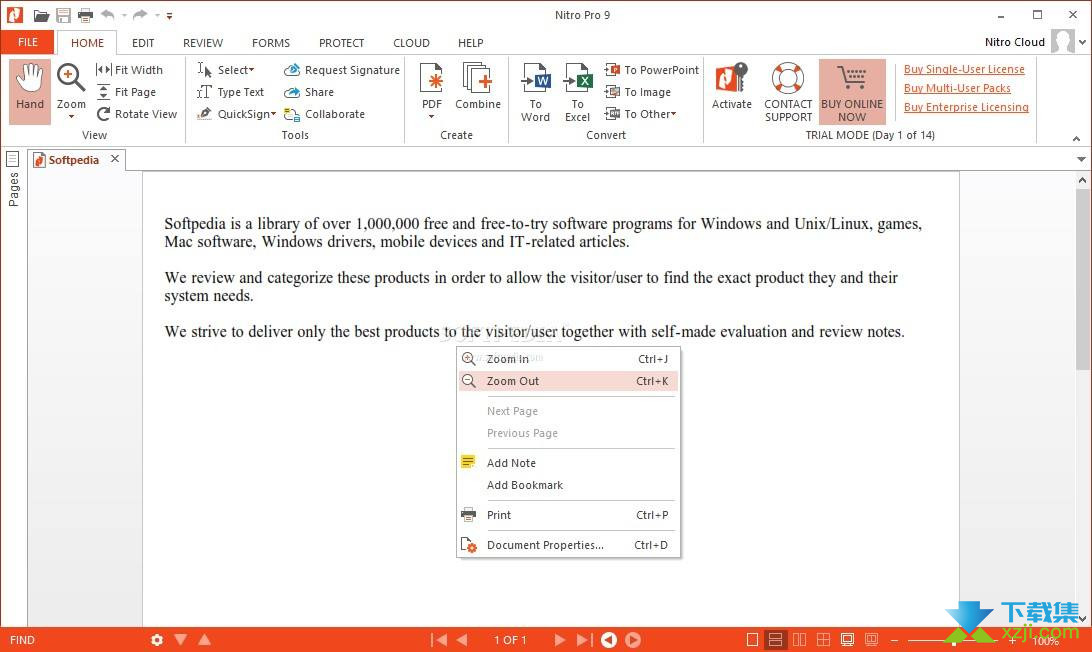Screen dimensions: 1092x652
Task: Click the Share tool
Action: point(309,92)
